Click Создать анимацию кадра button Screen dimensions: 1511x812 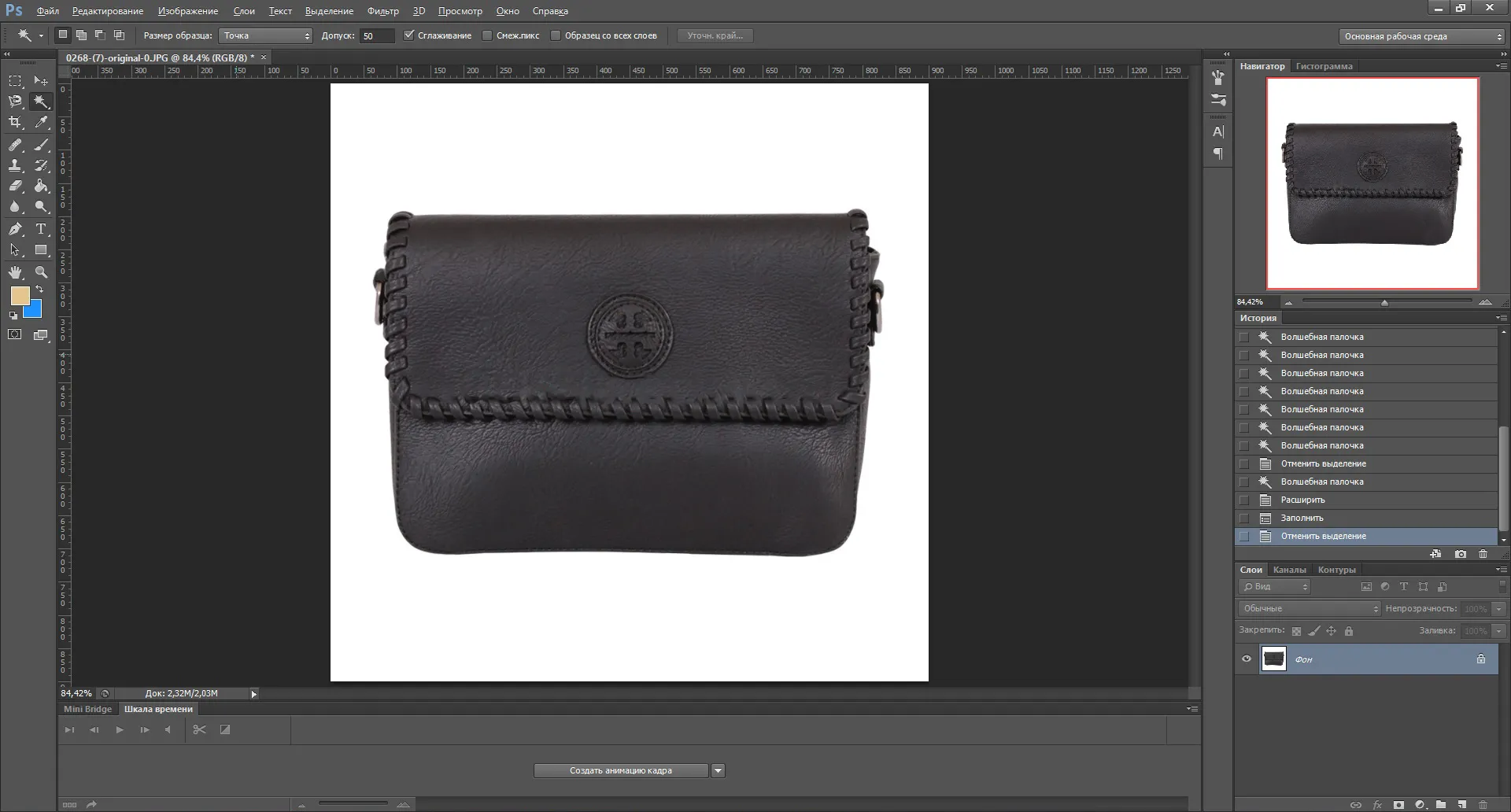coord(621,770)
